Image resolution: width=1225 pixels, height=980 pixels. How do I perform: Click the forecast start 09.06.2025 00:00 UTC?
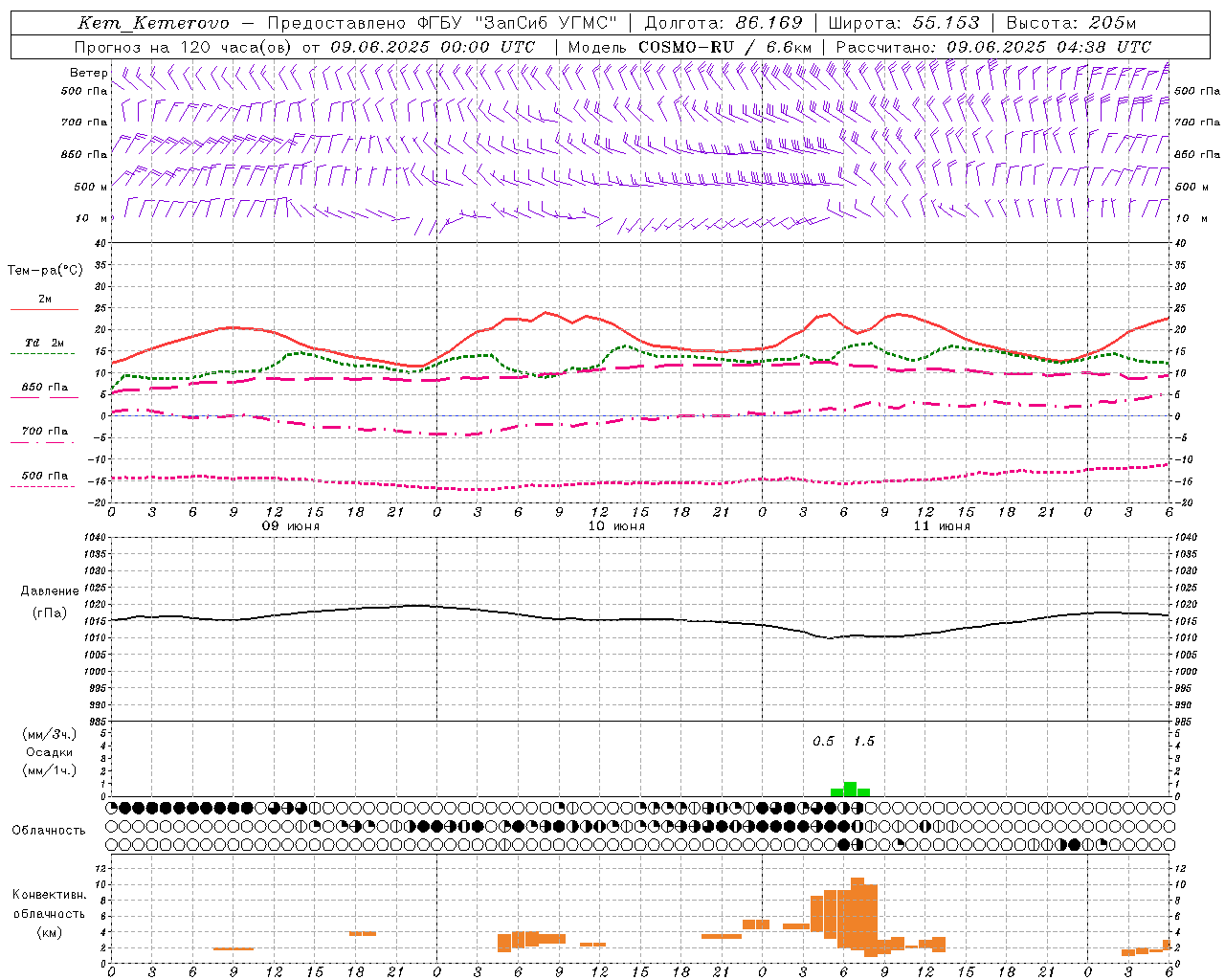pos(433,47)
